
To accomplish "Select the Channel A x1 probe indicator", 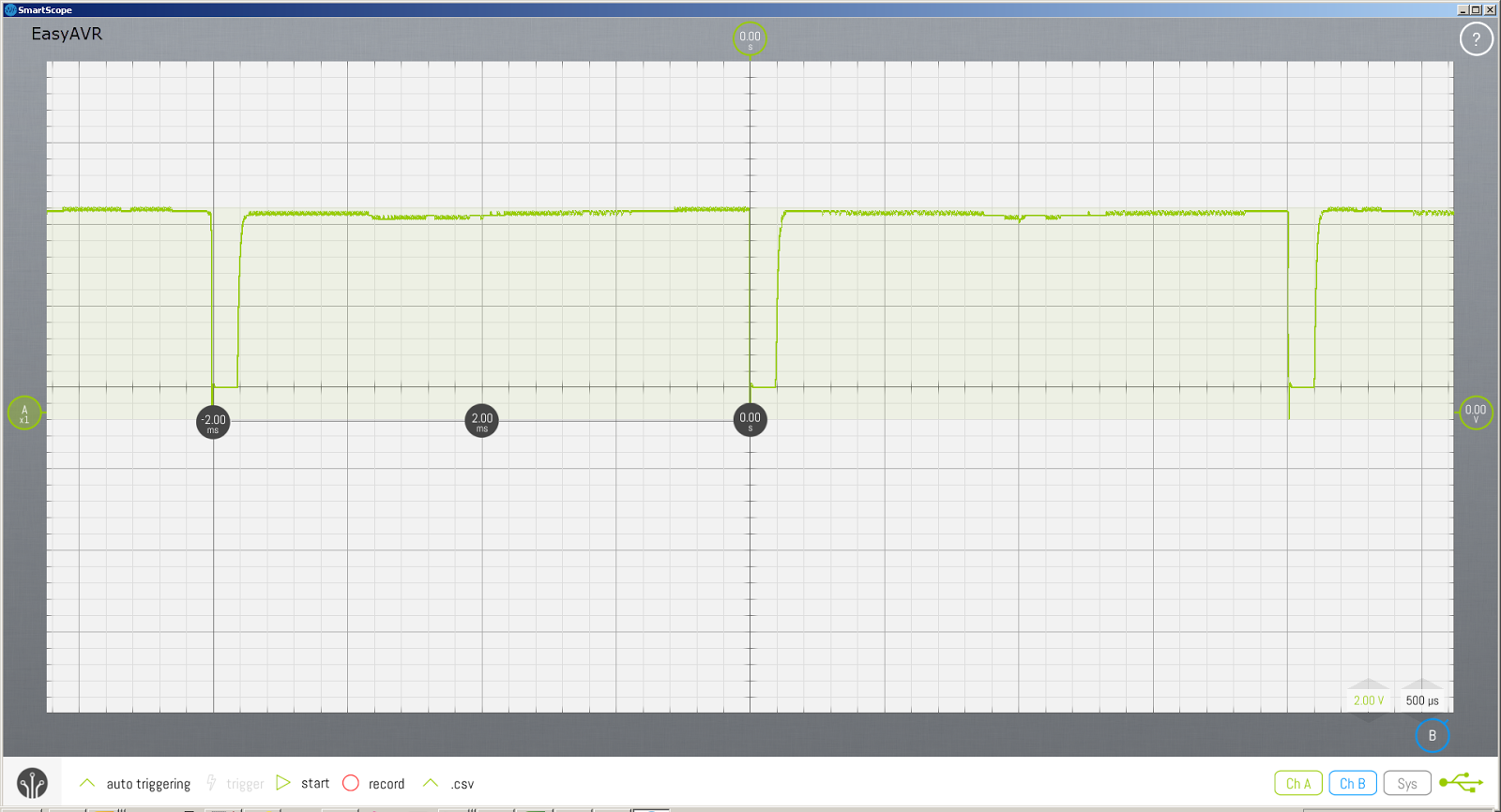I will point(24,413).
